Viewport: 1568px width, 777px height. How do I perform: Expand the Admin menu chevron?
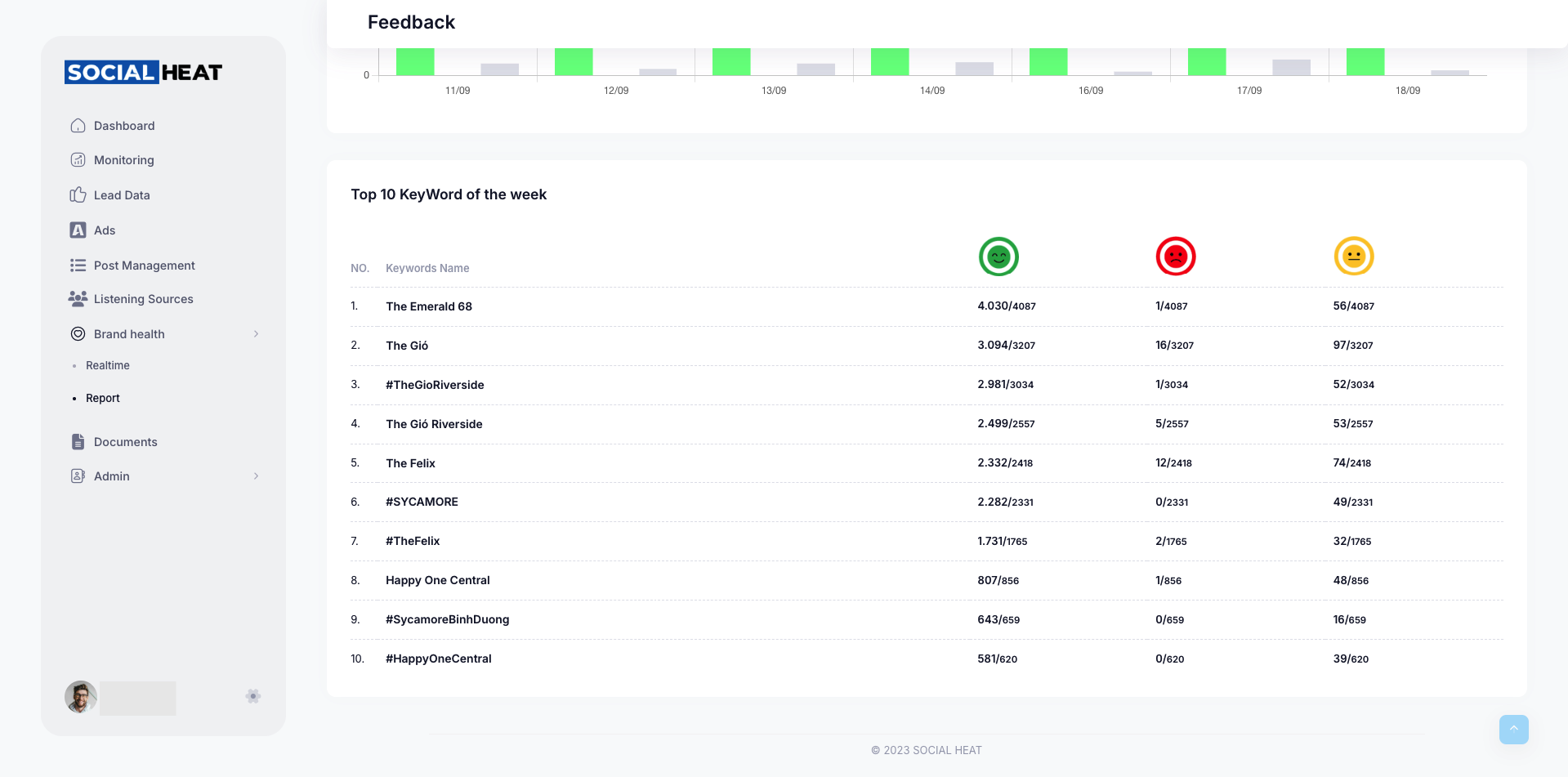256,476
